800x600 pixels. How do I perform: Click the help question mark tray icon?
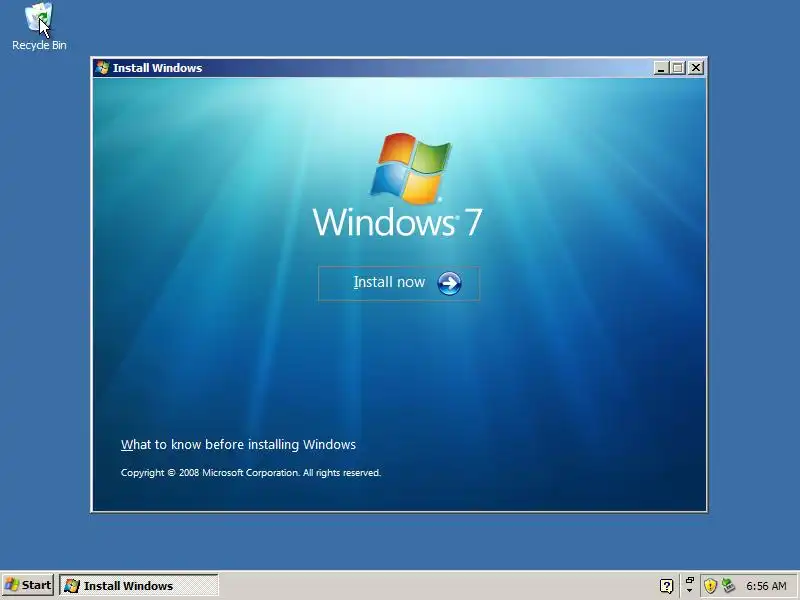(666, 586)
